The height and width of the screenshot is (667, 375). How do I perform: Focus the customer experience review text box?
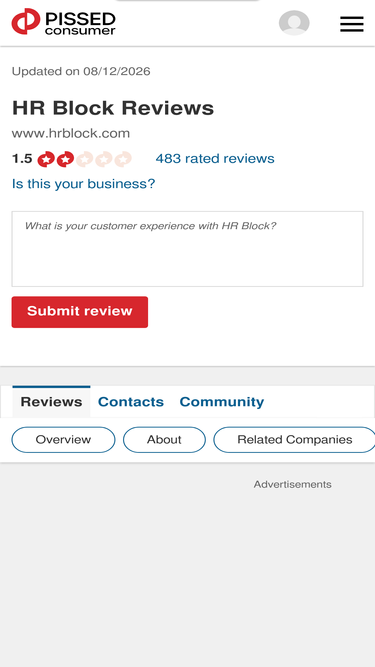(188, 249)
